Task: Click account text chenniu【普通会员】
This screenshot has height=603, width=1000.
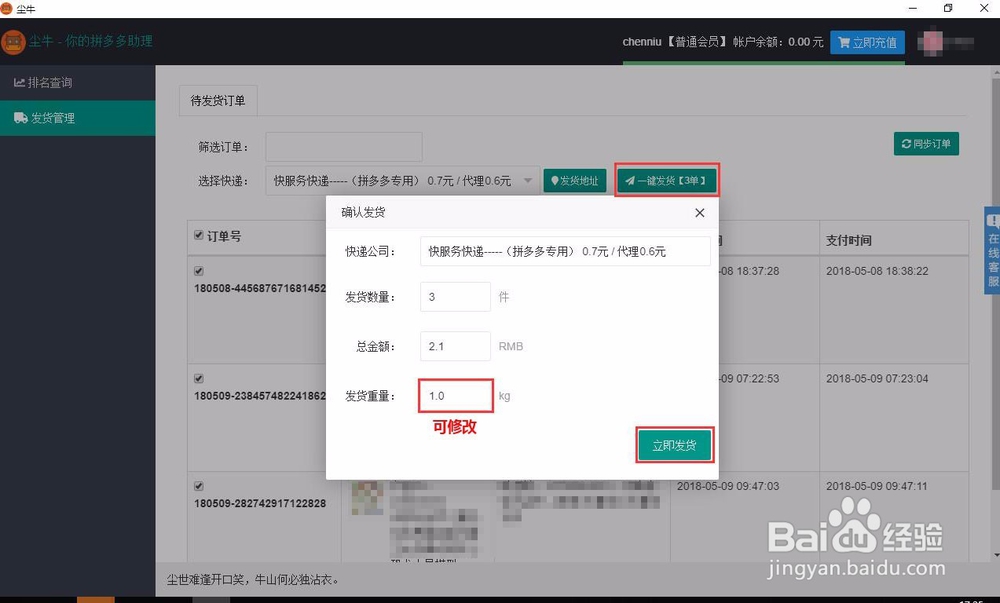Action: (x=675, y=42)
